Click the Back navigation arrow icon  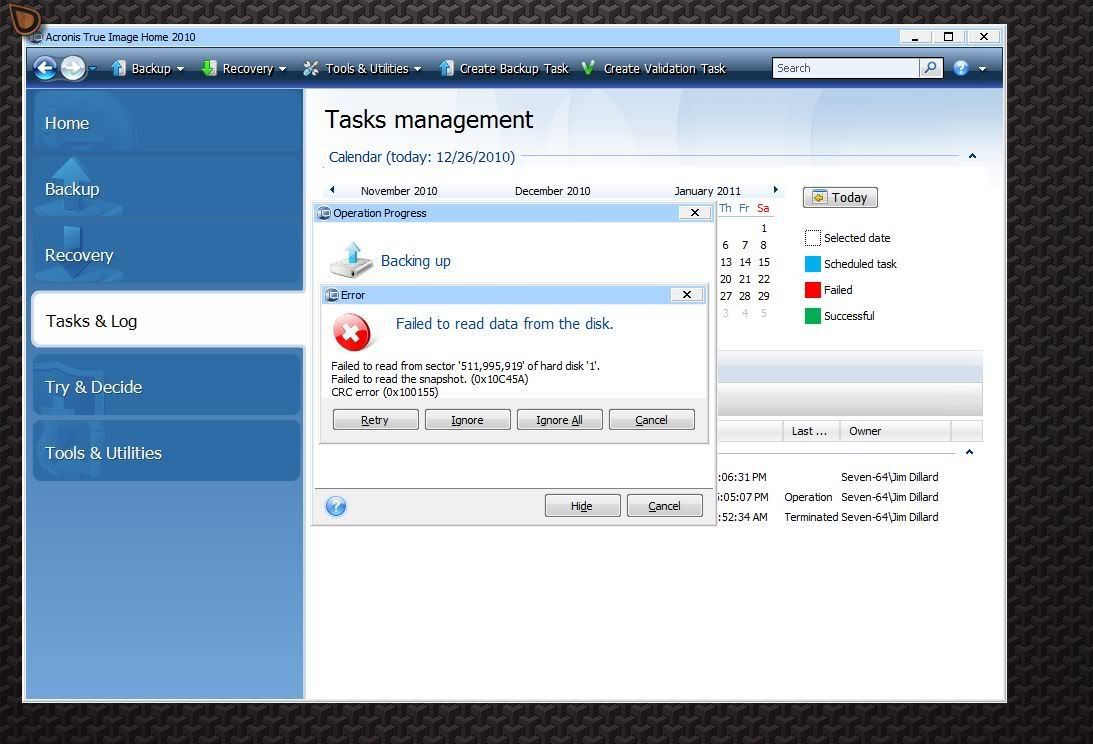[45, 68]
